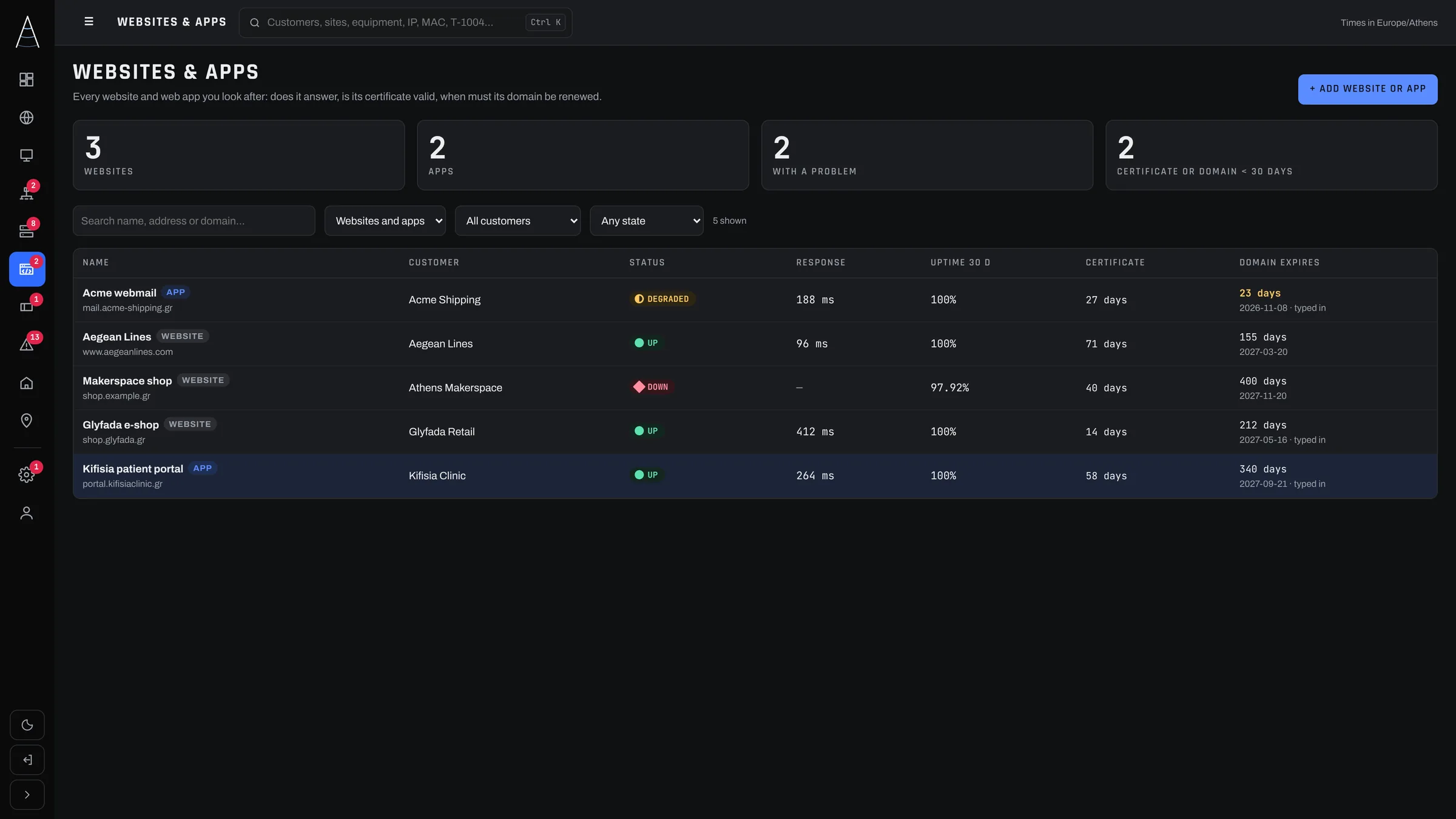Click the logout arrow icon
Image resolution: width=1456 pixels, height=819 pixels.
[27, 760]
